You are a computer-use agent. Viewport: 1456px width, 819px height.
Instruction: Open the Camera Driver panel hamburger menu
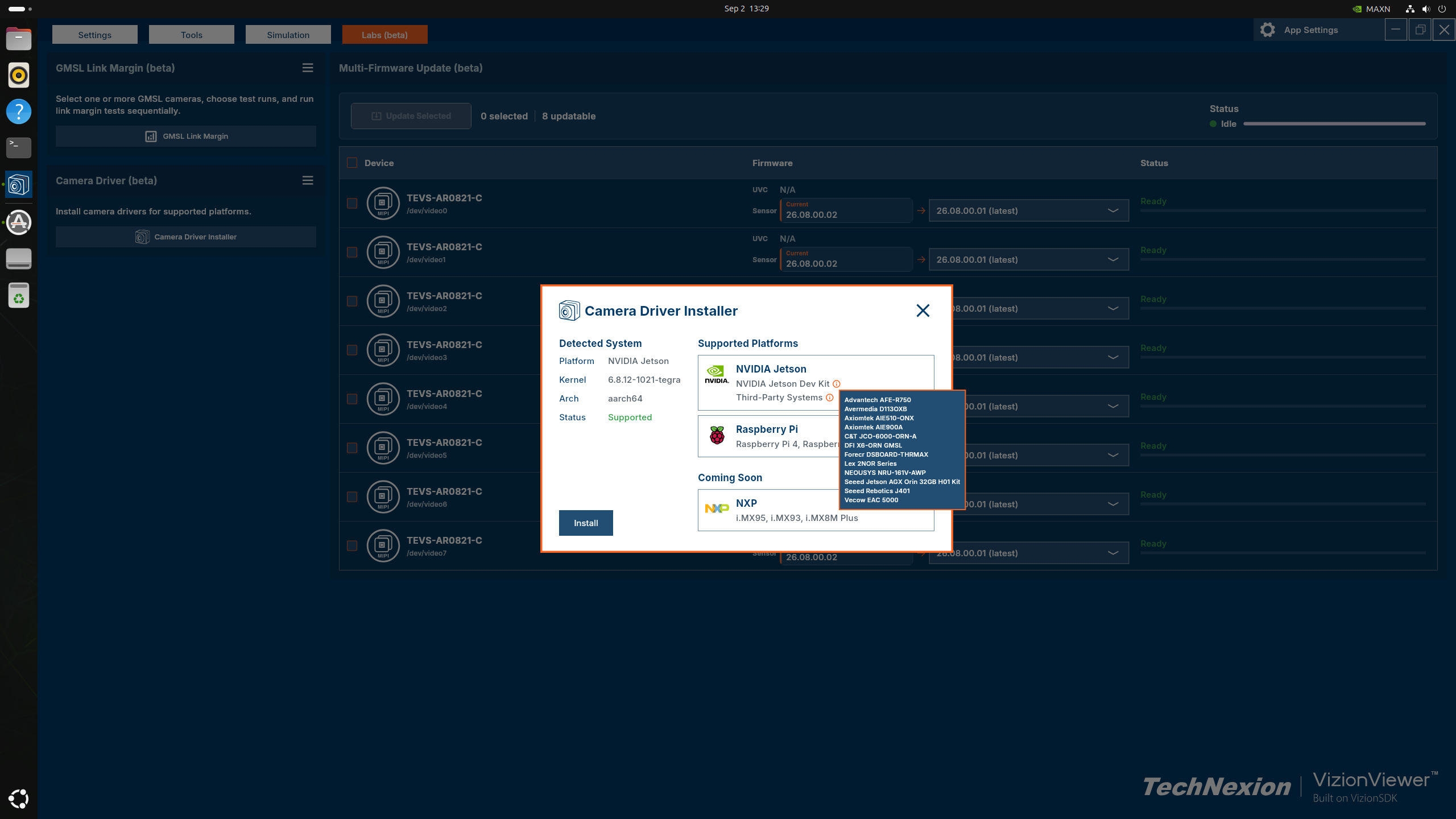308,180
